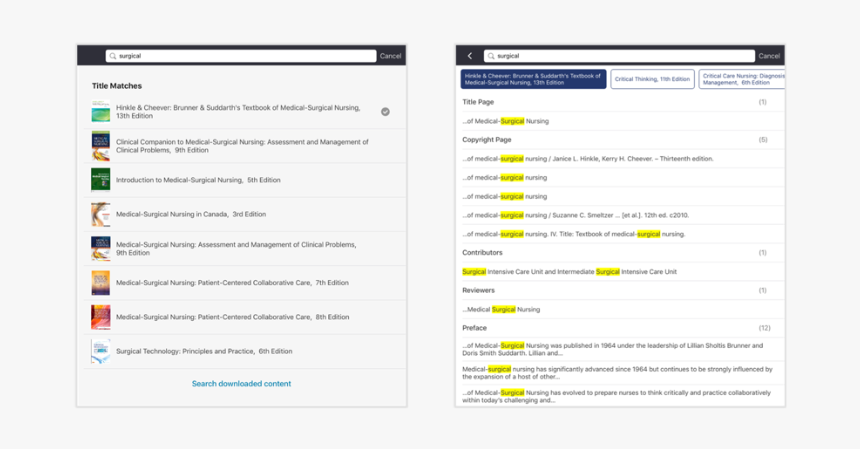Select title Hinkle & Cheever: Brunner & Suddarth's Textbook

(x=238, y=112)
